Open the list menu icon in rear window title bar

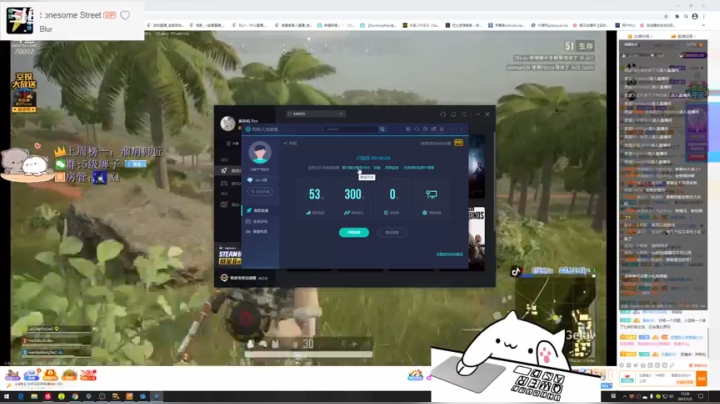464,114
